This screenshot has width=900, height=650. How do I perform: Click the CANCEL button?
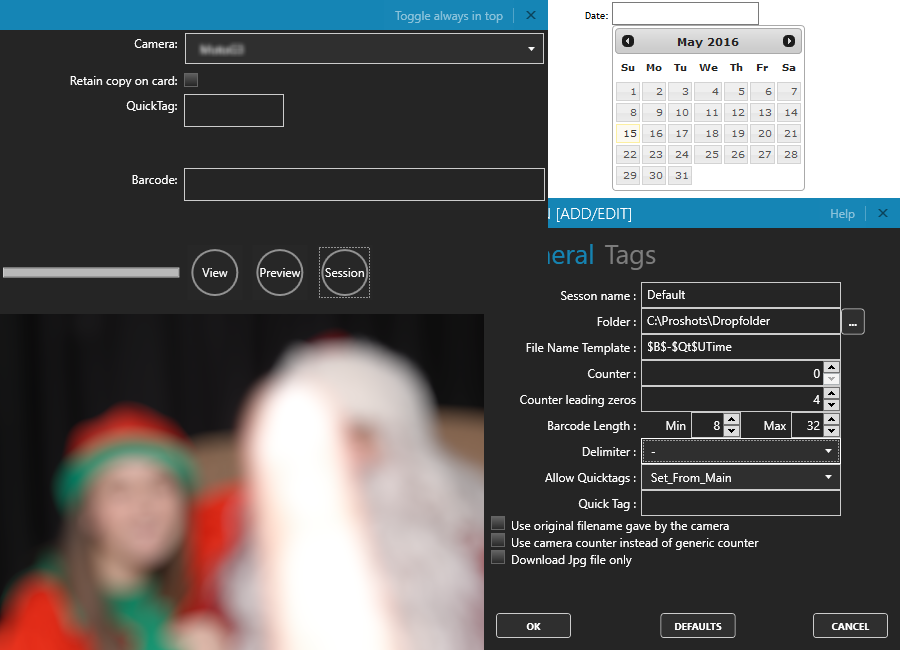click(850, 626)
